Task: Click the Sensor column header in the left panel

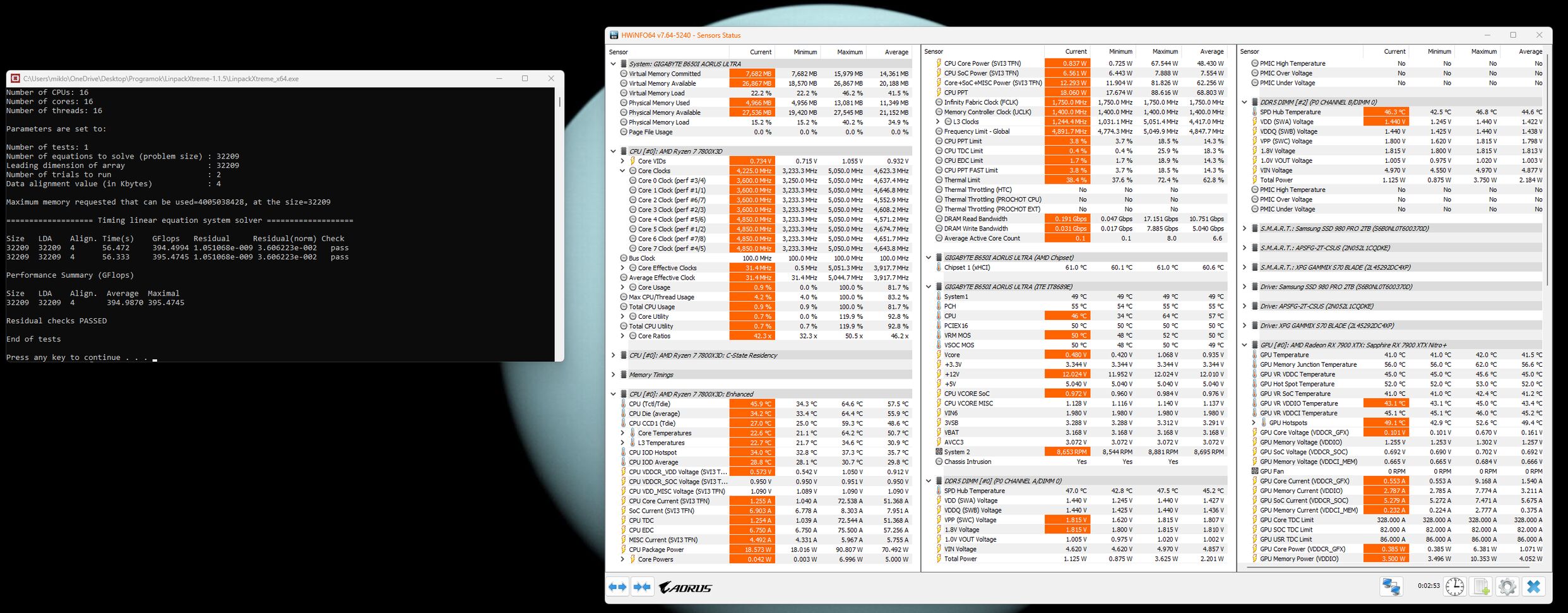Action: pos(668,52)
